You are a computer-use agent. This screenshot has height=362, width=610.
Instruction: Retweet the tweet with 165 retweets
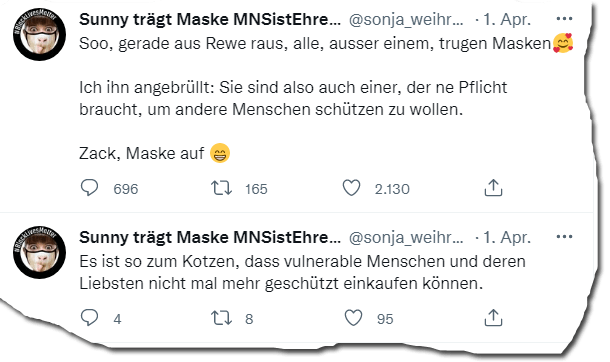pos(221,188)
